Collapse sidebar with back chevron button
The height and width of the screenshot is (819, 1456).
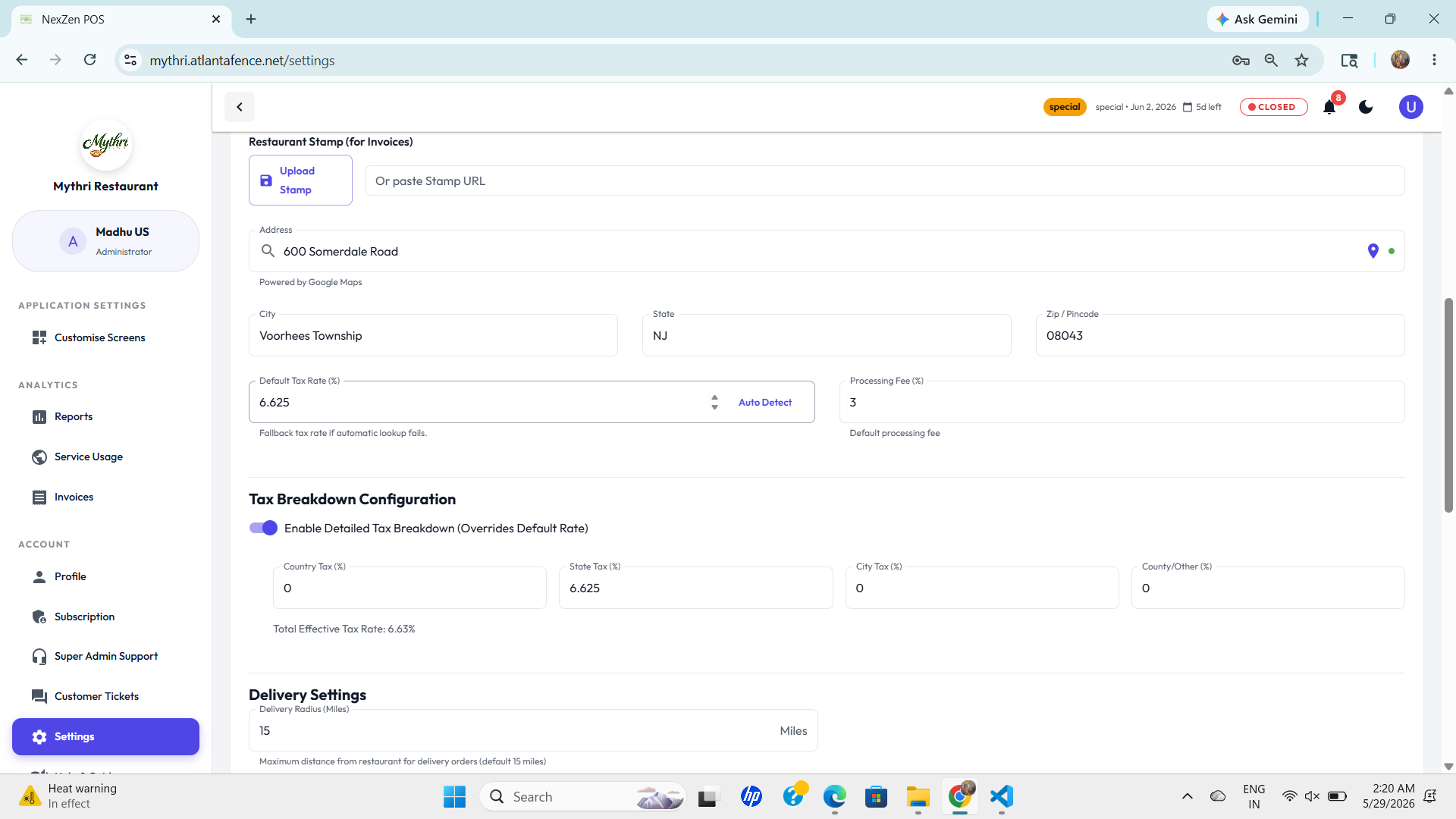(x=240, y=107)
